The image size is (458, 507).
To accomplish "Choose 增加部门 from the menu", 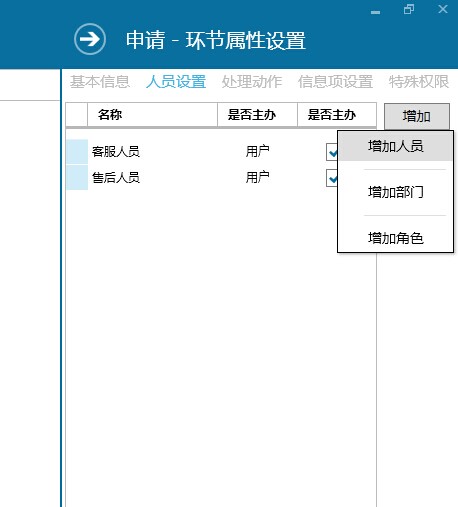I will [x=395, y=192].
